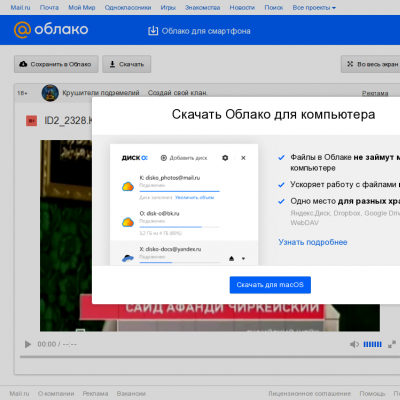Expand the Все проекты dropdown
Image resolution: width=400 pixels, height=400 pixels.
point(314,7)
